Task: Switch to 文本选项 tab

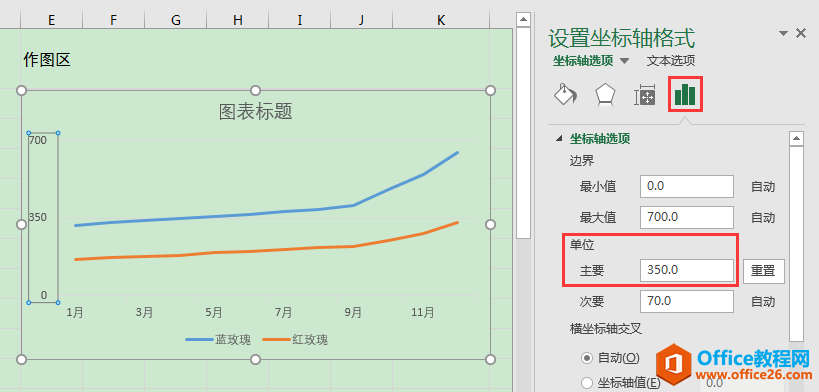Action: click(671, 61)
